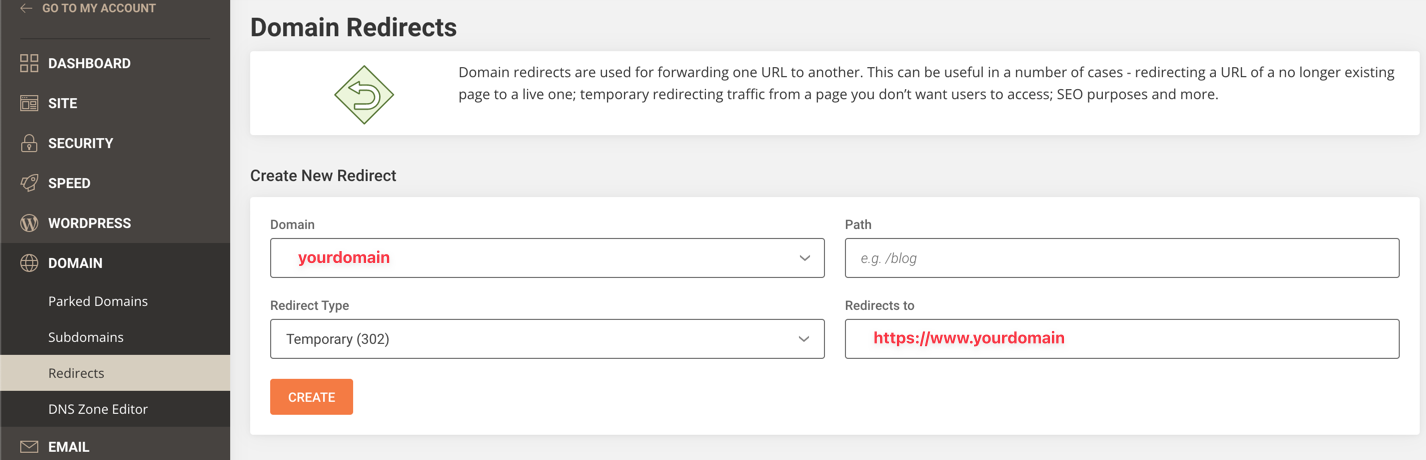
Task: Click into the Redirects to field
Action: (x=1122, y=339)
